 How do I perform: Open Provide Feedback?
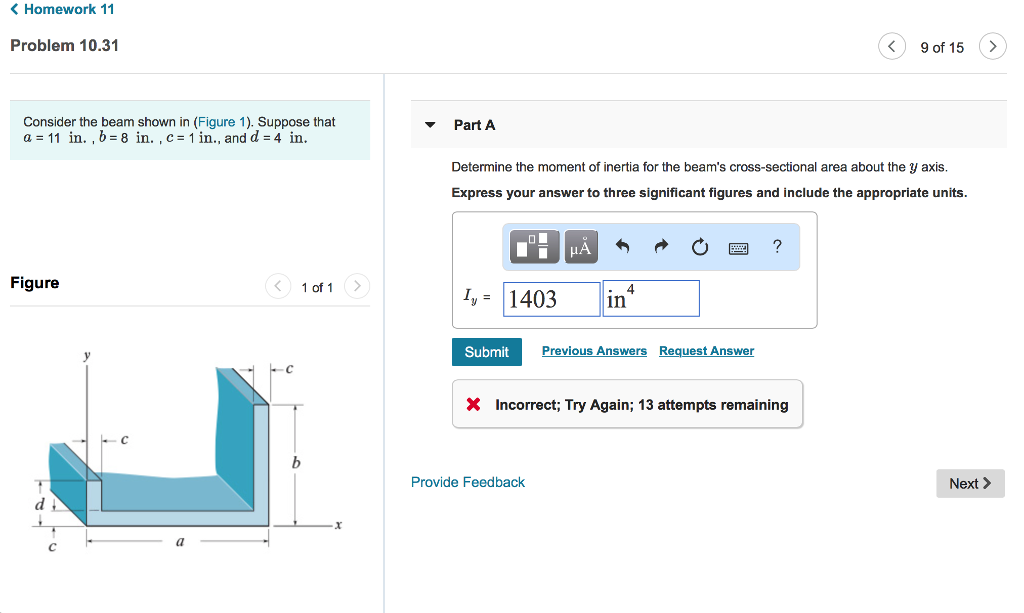tap(467, 482)
